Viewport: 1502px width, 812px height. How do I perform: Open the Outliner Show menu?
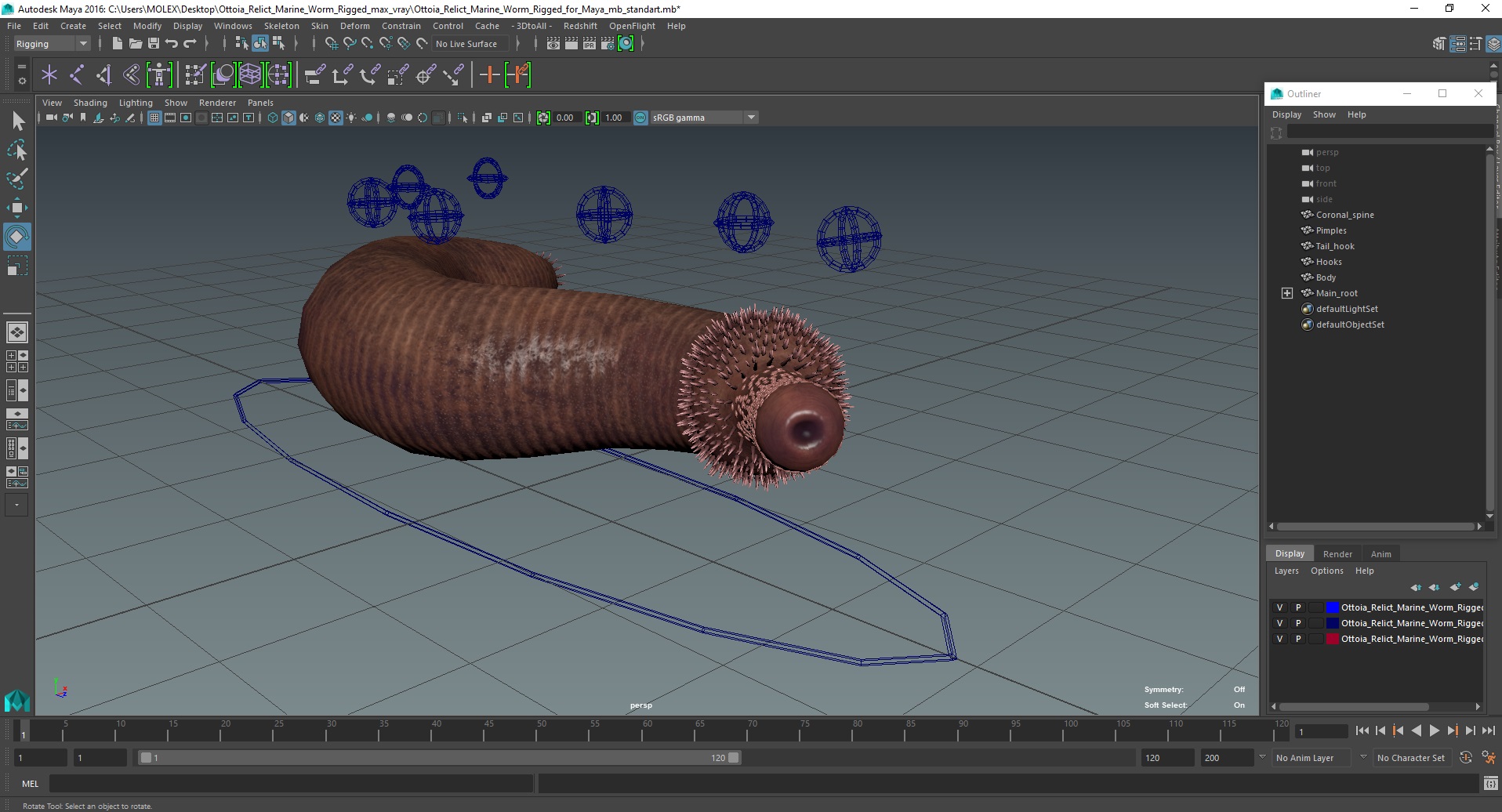1324,114
